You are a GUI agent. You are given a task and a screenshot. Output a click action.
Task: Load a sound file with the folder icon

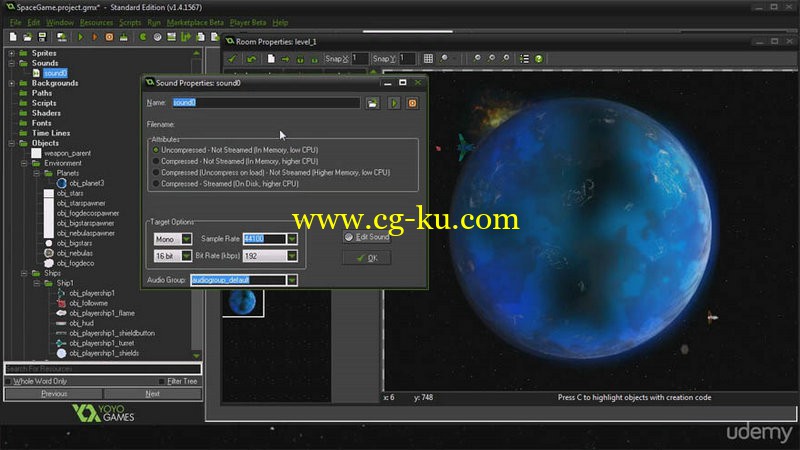pos(372,103)
